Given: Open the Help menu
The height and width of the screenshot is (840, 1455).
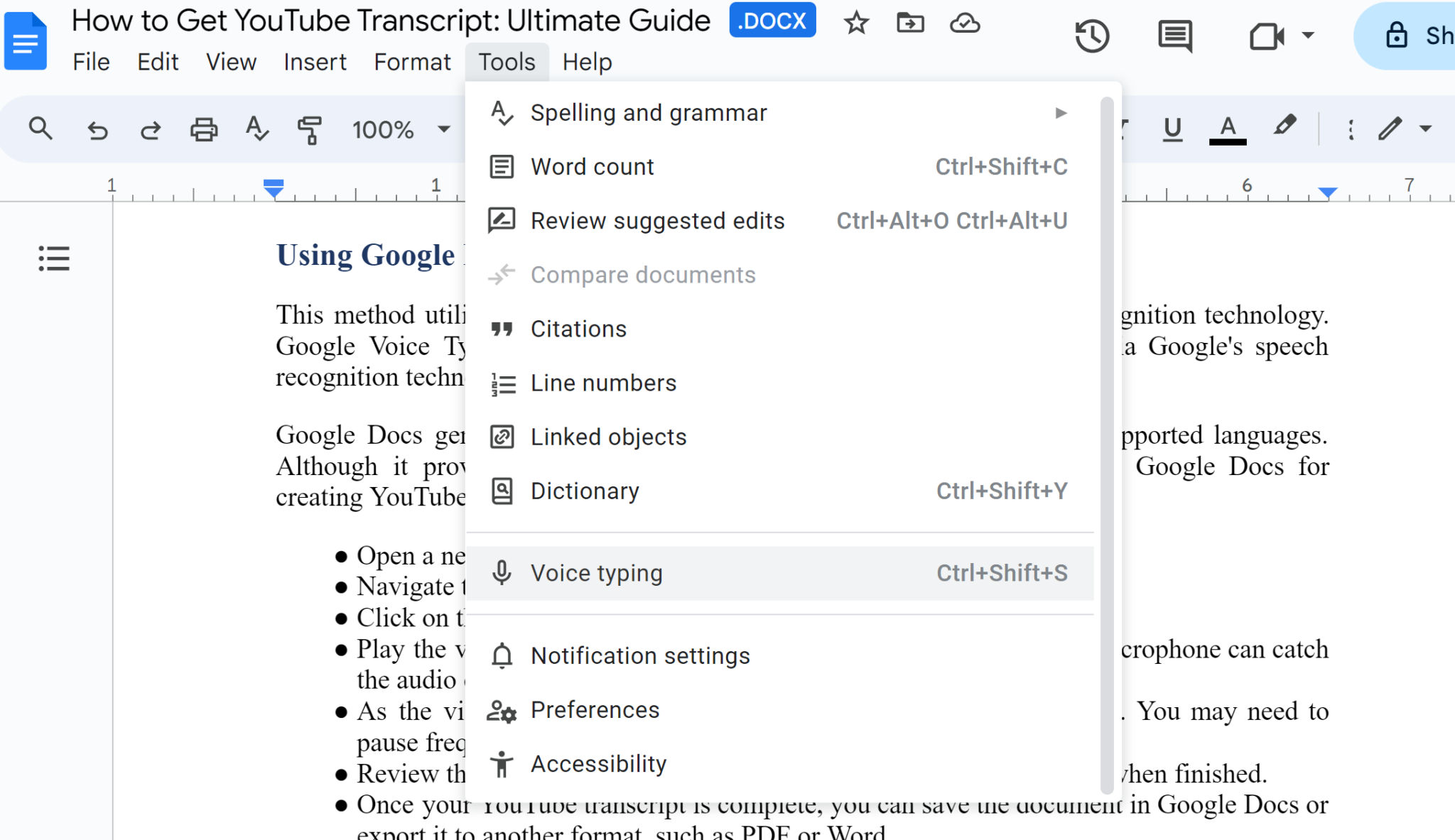Looking at the screenshot, I should pos(586,62).
